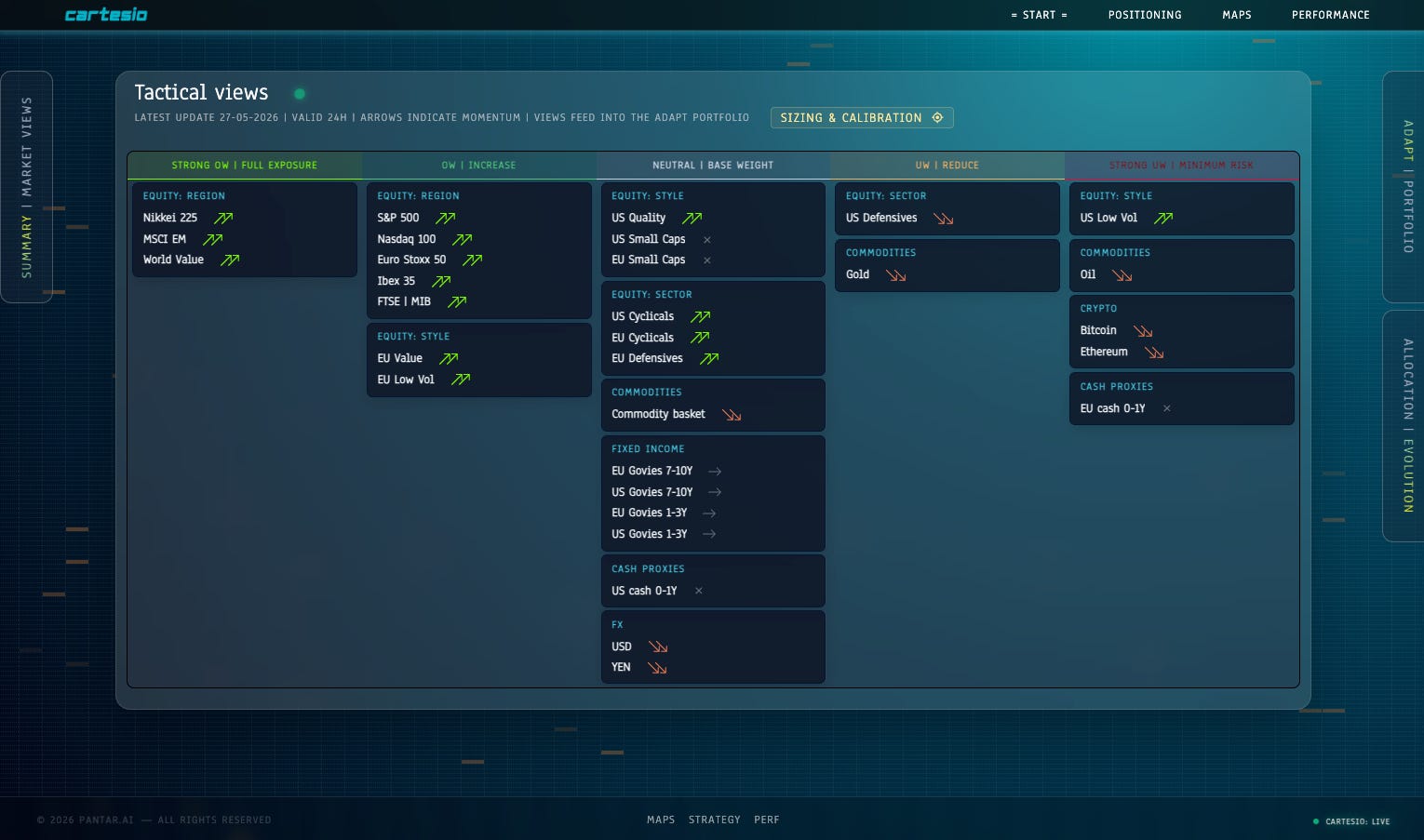The height and width of the screenshot is (840, 1424).
Task: Click the flat arrow next to EU Govies 7-10Y
Action: pos(715,472)
